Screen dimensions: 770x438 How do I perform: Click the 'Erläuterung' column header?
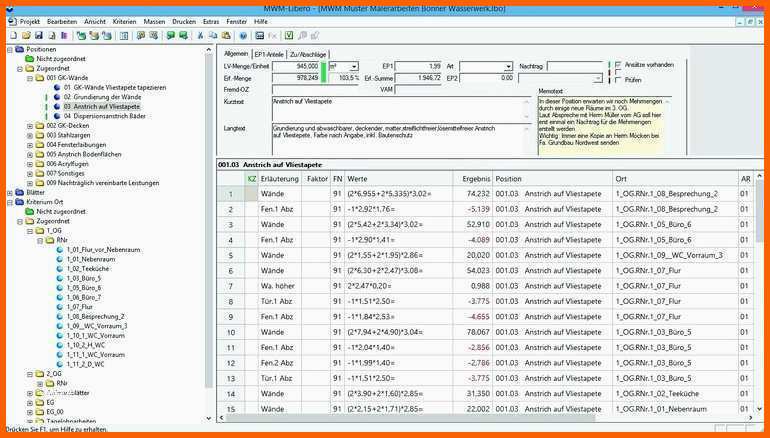click(279, 179)
